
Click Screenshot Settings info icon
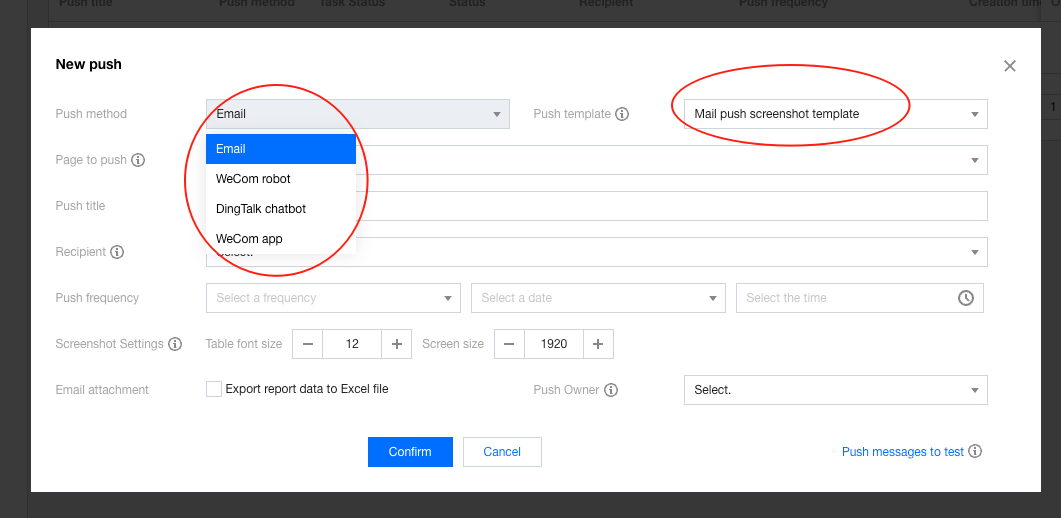175,344
